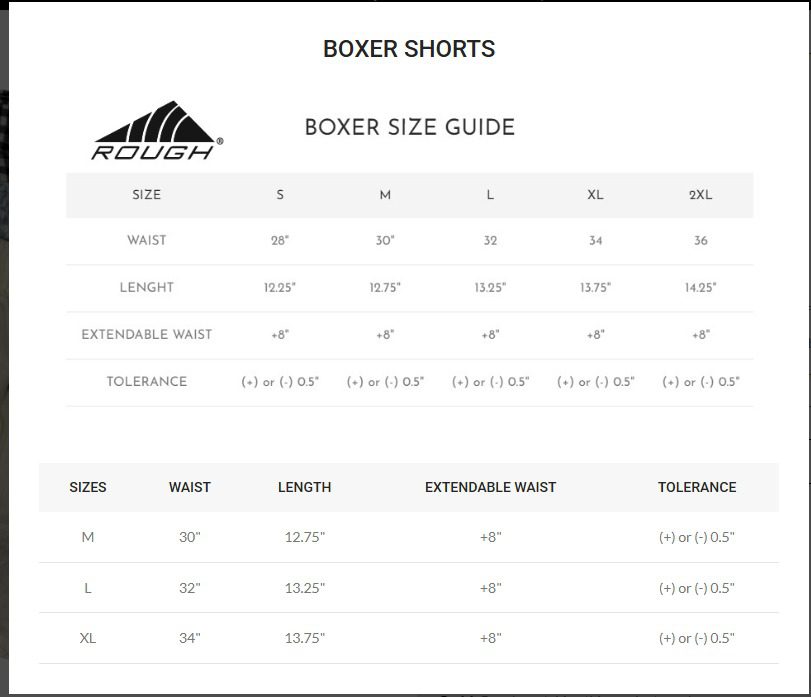Screen dimensions: 811x697
Task: Select the 2XL size column header
Action: tap(700, 195)
